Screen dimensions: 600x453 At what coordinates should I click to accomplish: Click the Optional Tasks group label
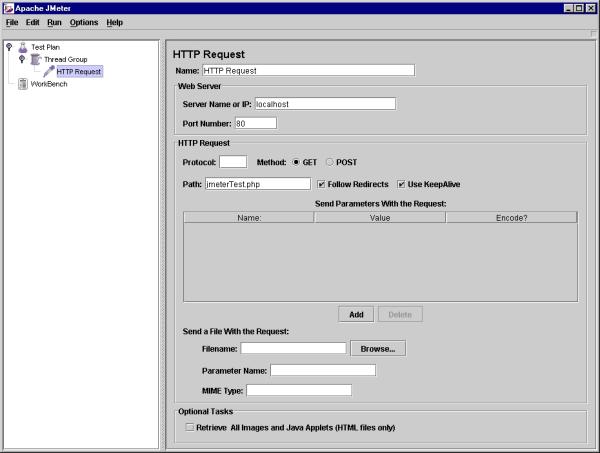pyautogui.click(x=205, y=412)
